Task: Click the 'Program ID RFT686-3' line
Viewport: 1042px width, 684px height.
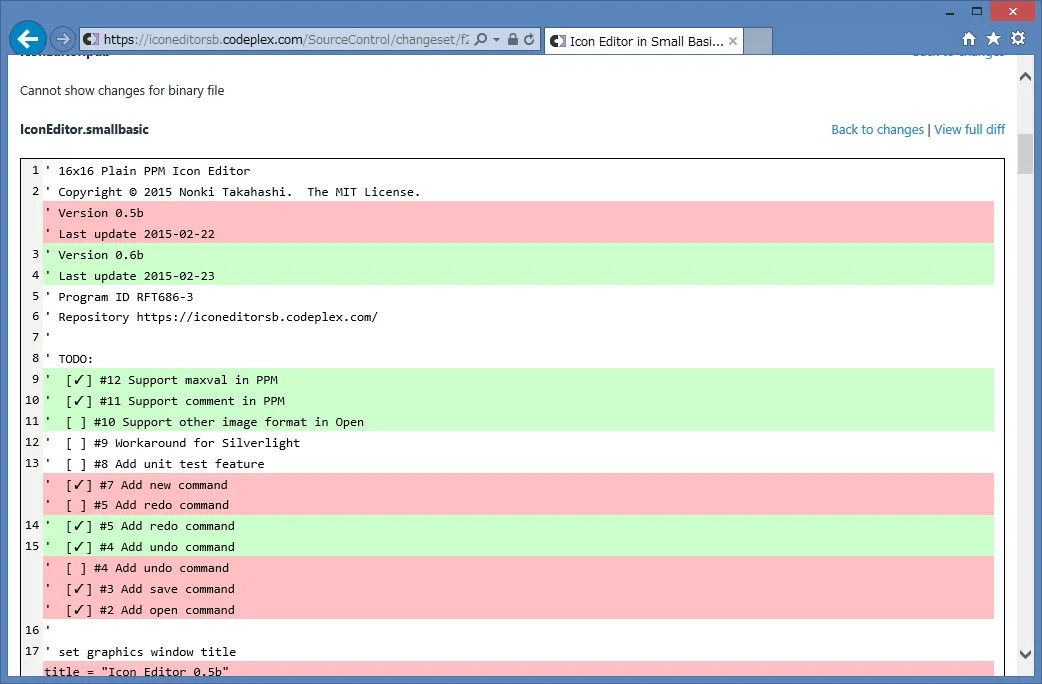Action: [x=519, y=297]
